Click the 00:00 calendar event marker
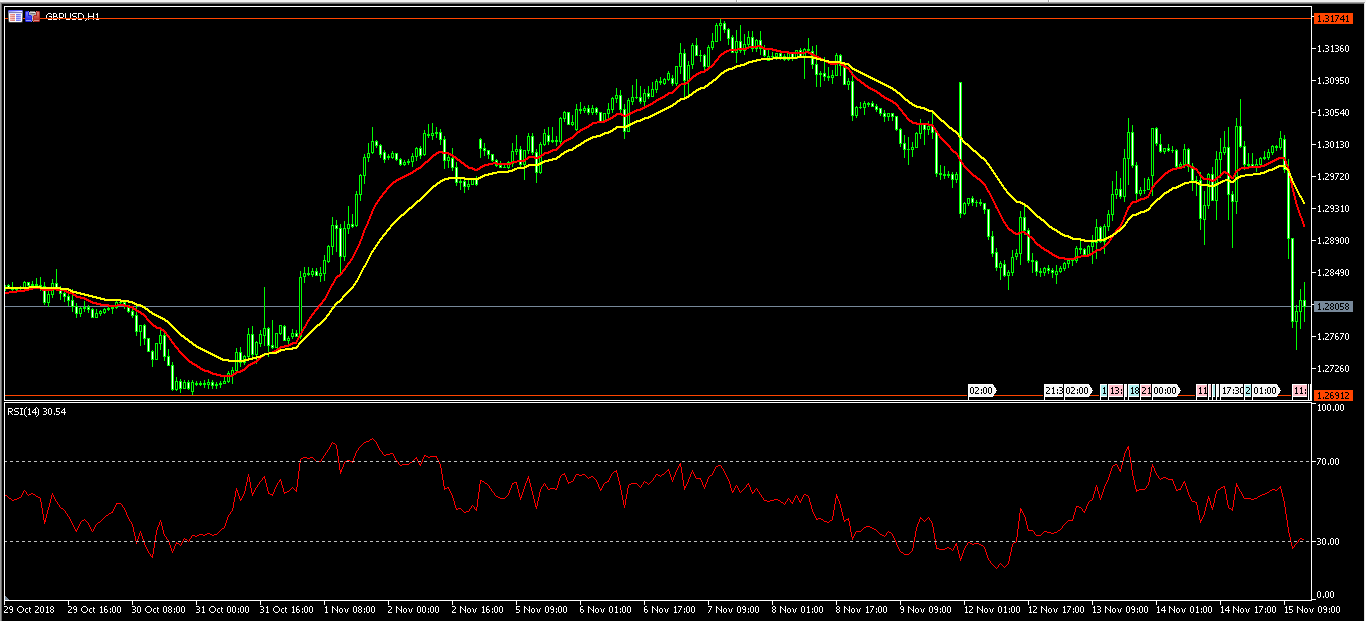The image size is (1366, 621). [1165, 391]
